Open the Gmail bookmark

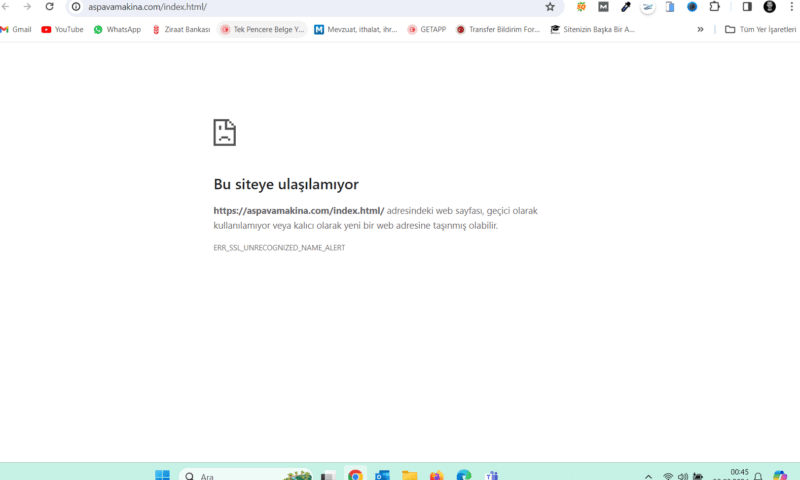16,30
